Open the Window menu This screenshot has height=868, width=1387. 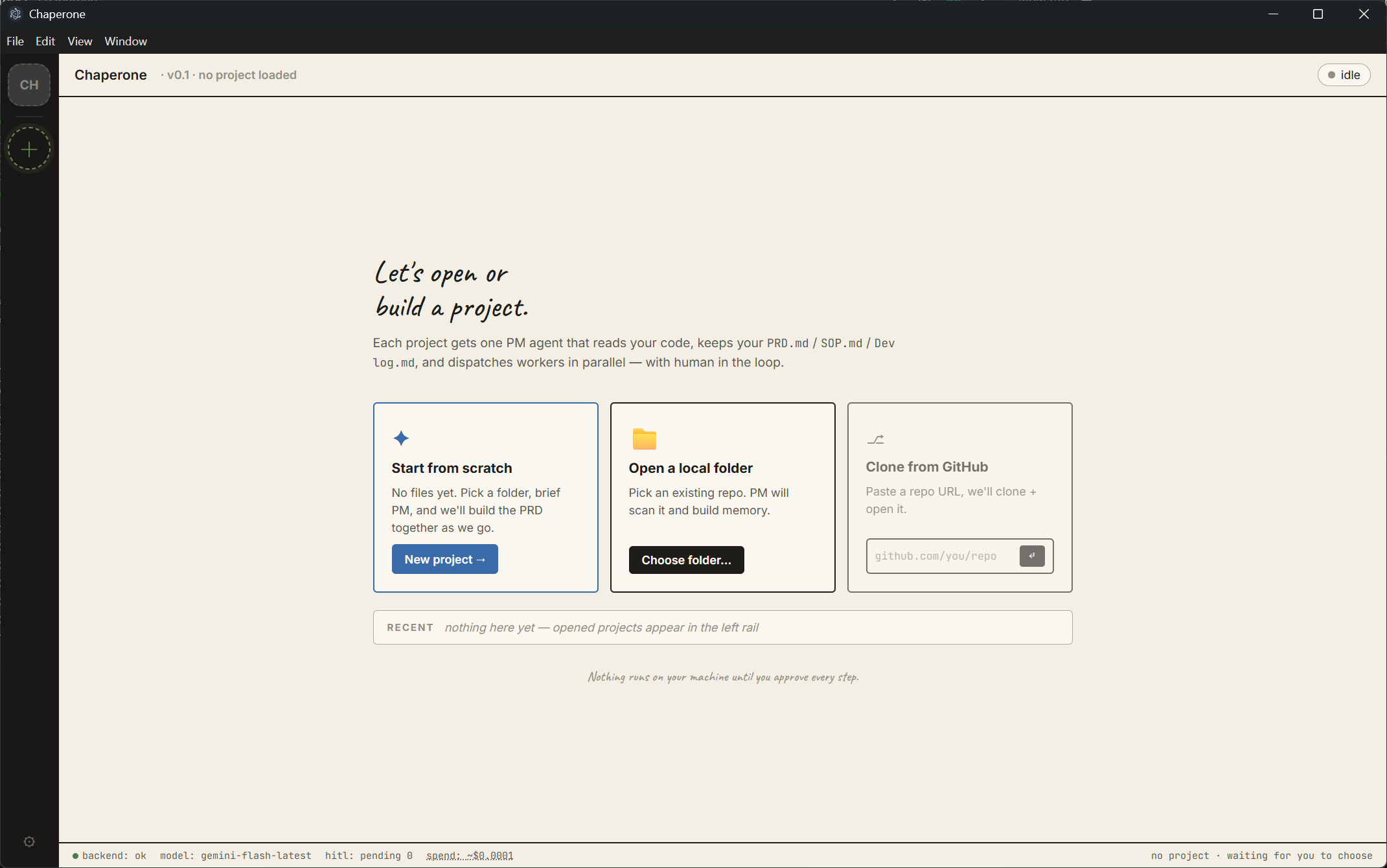pos(126,41)
